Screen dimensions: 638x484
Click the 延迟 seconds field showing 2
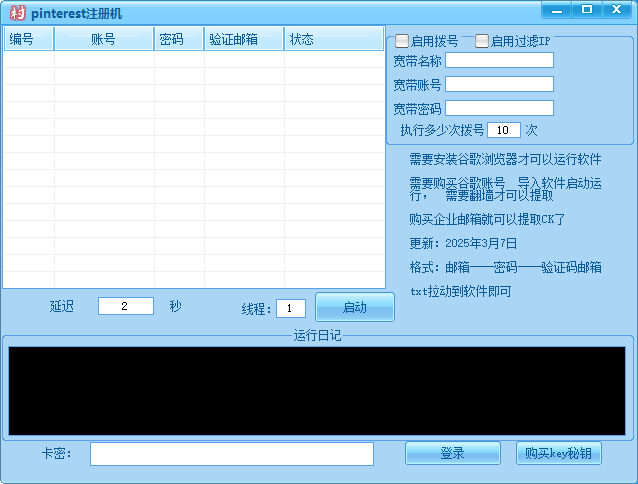pos(126,306)
